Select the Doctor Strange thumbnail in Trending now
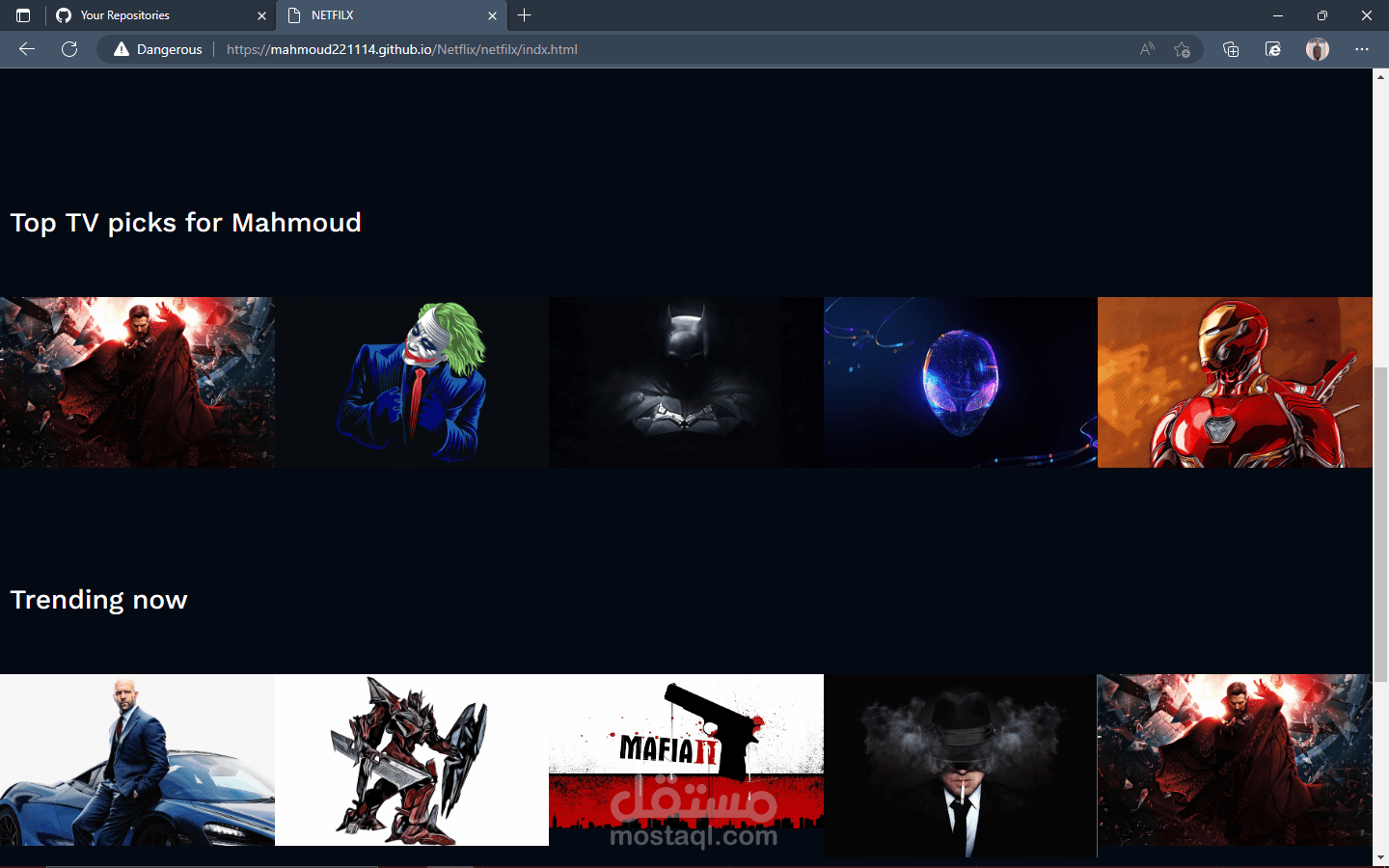This screenshot has height=868, width=1389. click(1235, 760)
